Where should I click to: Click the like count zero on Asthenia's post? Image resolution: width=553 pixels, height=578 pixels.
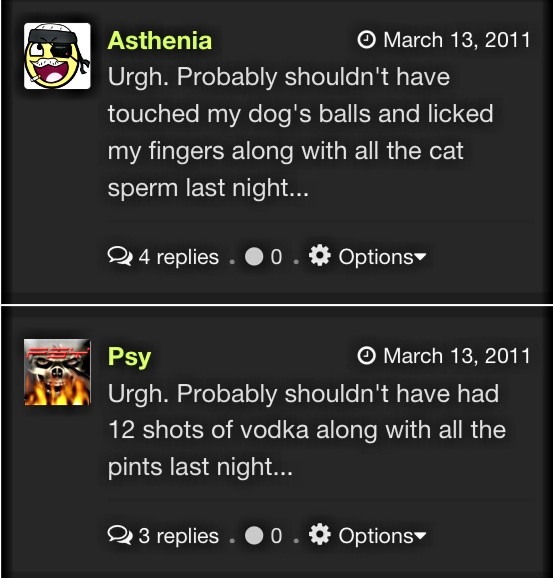point(276,257)
